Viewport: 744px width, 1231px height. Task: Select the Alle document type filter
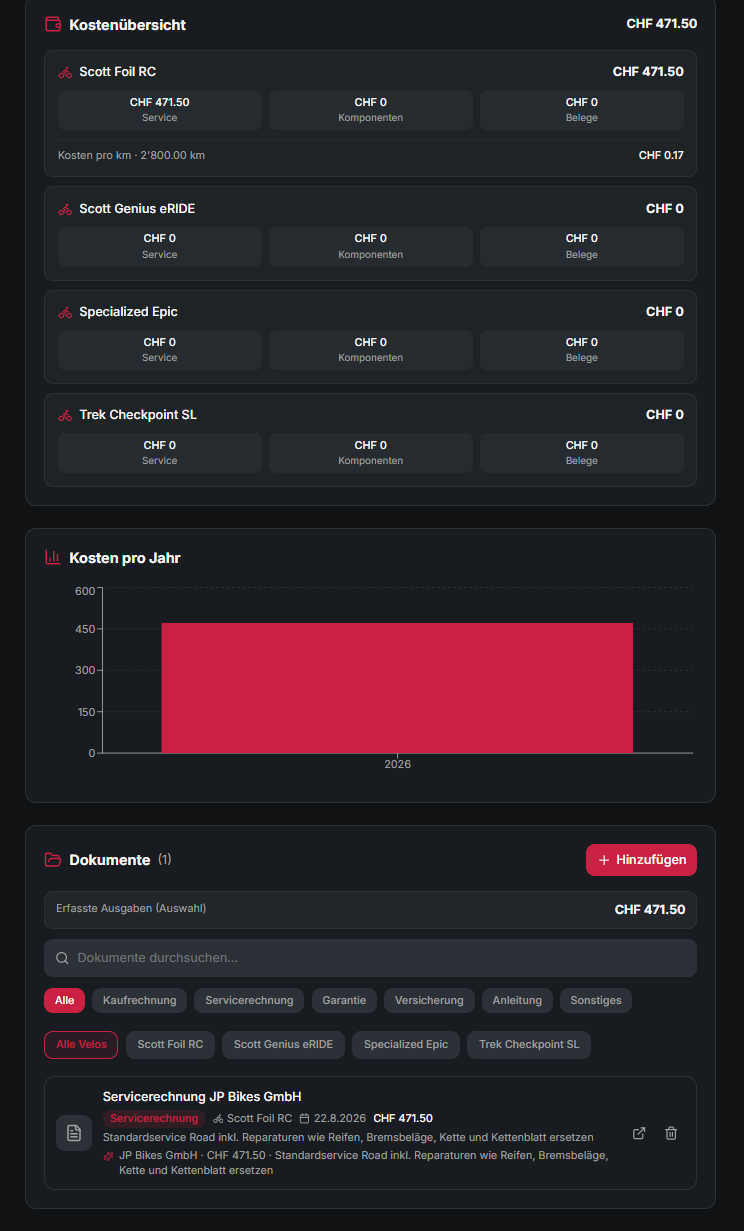(64, 1000)
